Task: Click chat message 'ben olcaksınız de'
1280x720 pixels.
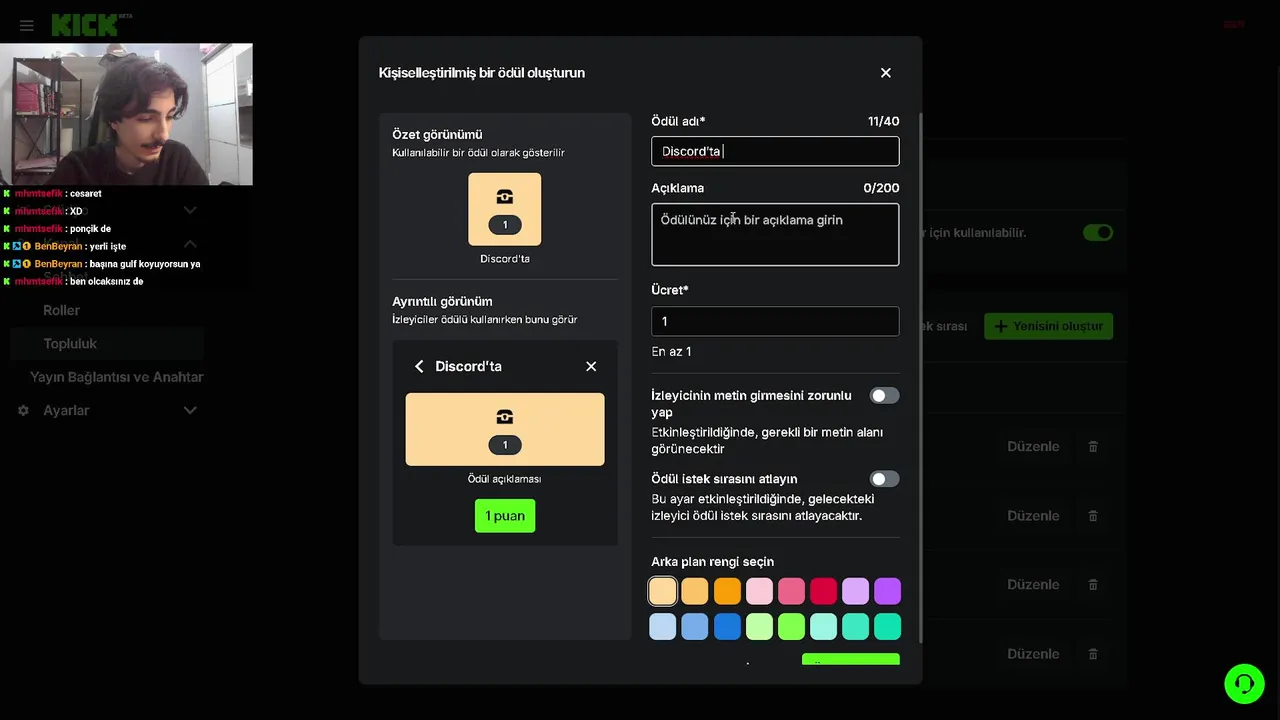Action: [106, 282]
